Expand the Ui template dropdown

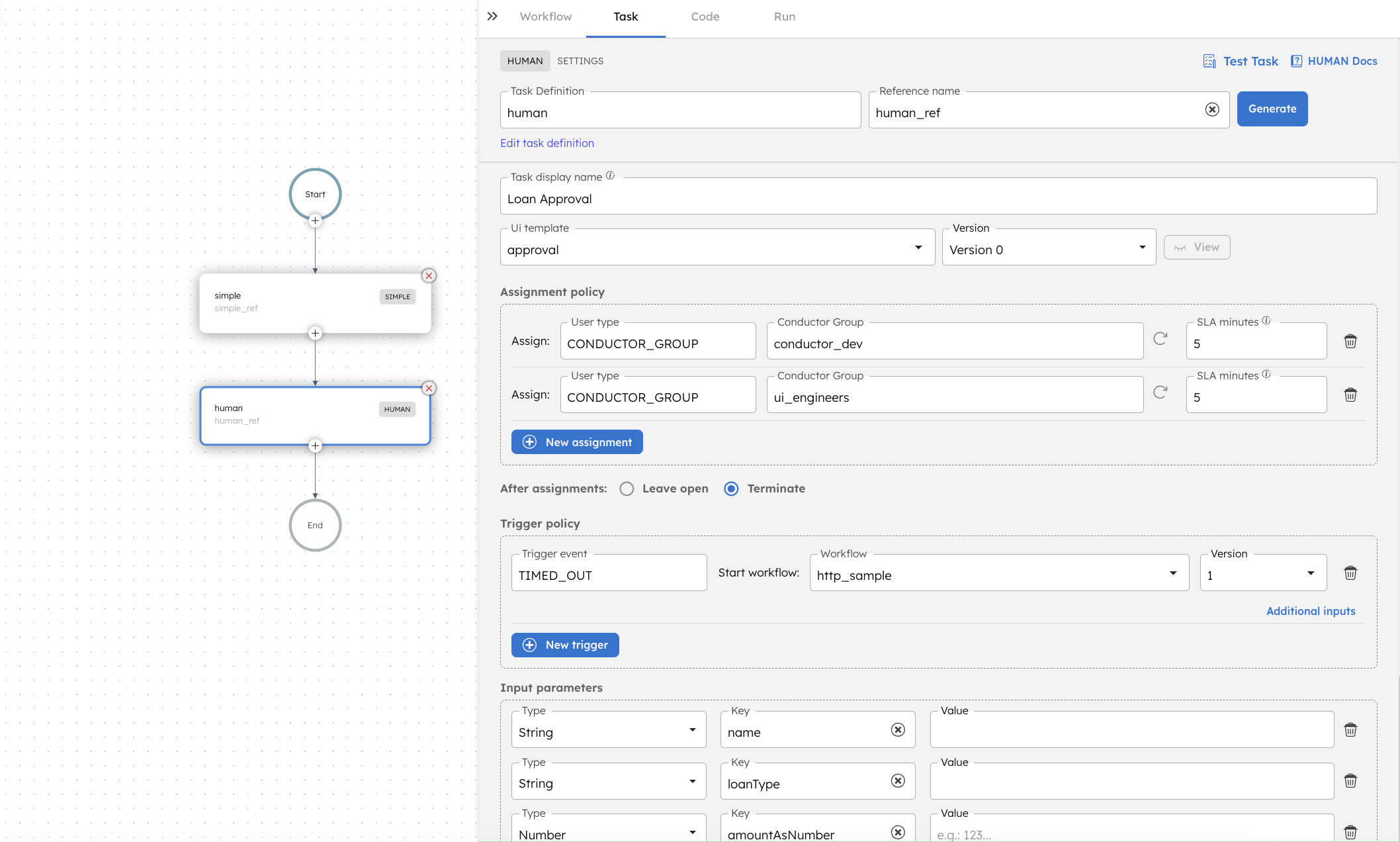[x=918, y=248]
